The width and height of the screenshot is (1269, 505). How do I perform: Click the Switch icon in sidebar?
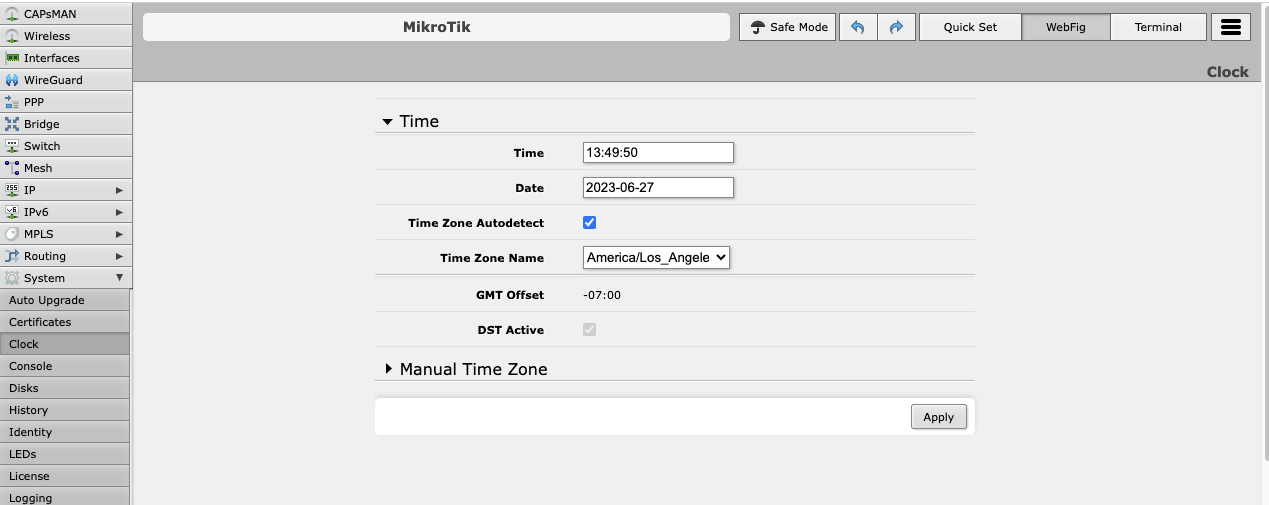[12, 146]
